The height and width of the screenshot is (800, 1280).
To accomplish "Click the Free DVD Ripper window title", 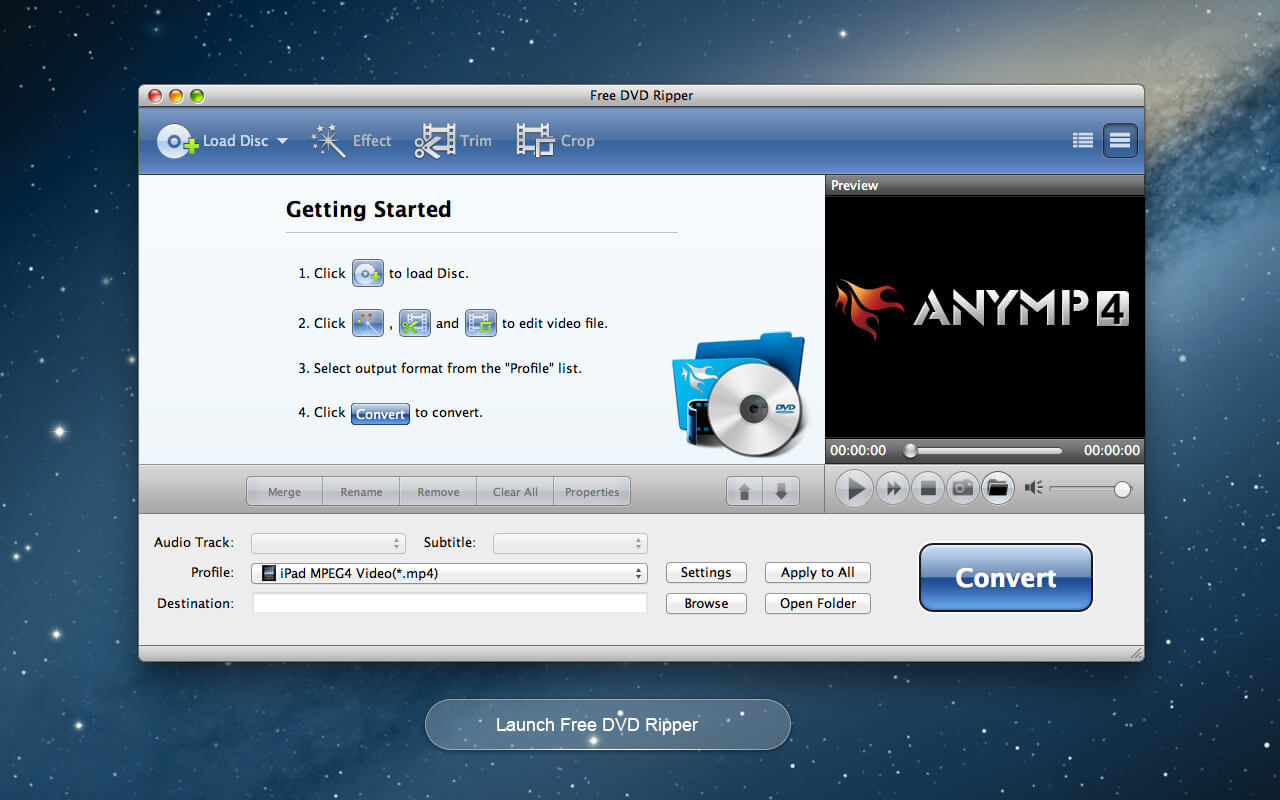I will 641,95.
